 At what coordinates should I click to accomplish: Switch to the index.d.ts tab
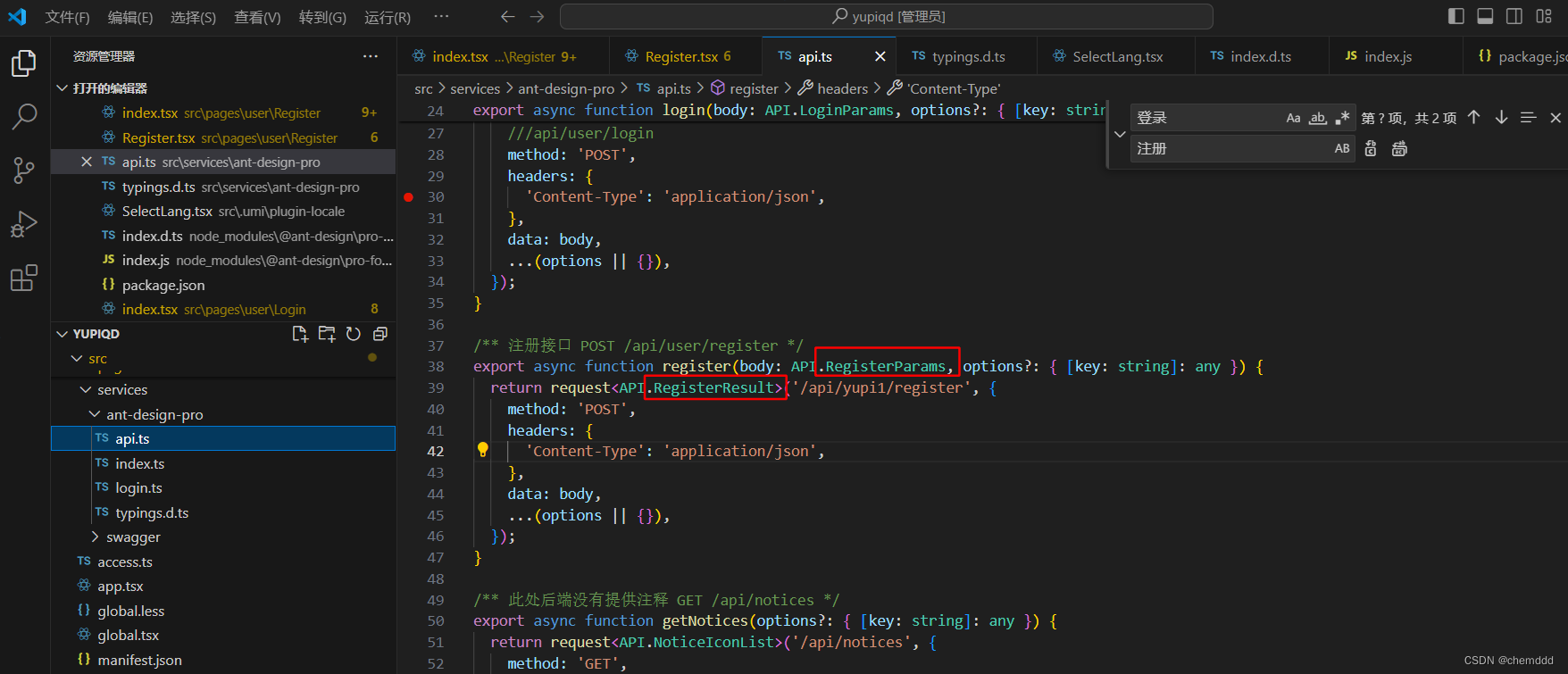pyautogui.click(x=1260, y=56)
